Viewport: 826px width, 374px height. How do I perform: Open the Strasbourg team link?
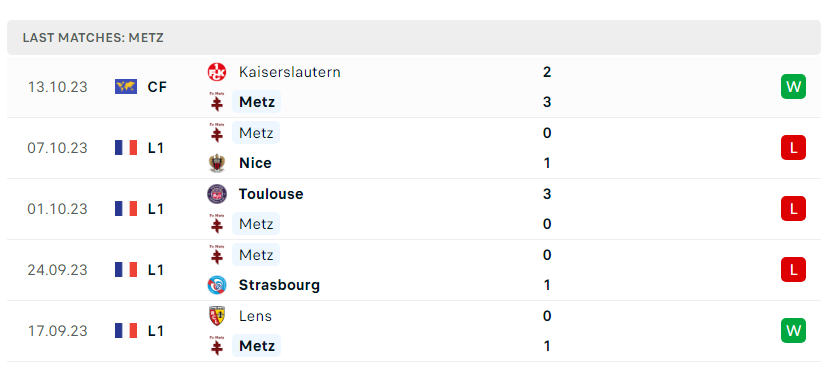click(279, 285)
